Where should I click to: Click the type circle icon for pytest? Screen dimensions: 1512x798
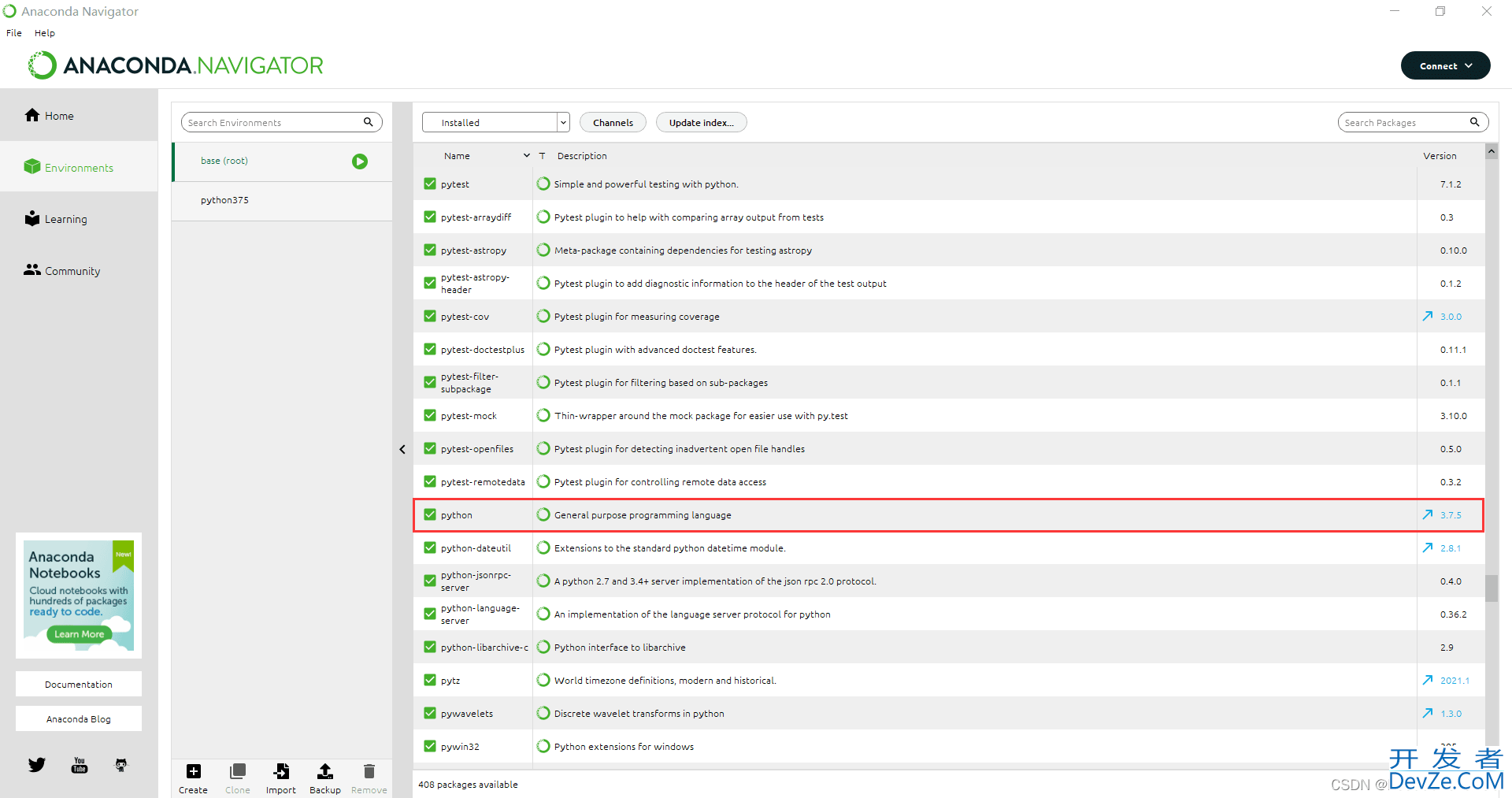click(x=543, y=184)
